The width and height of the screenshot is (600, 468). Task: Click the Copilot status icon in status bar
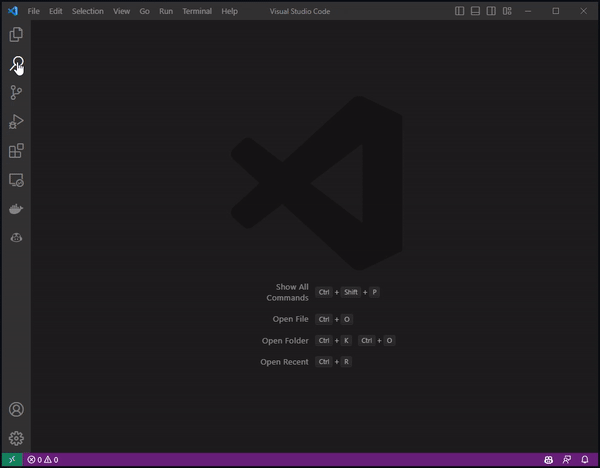point(548,460)
